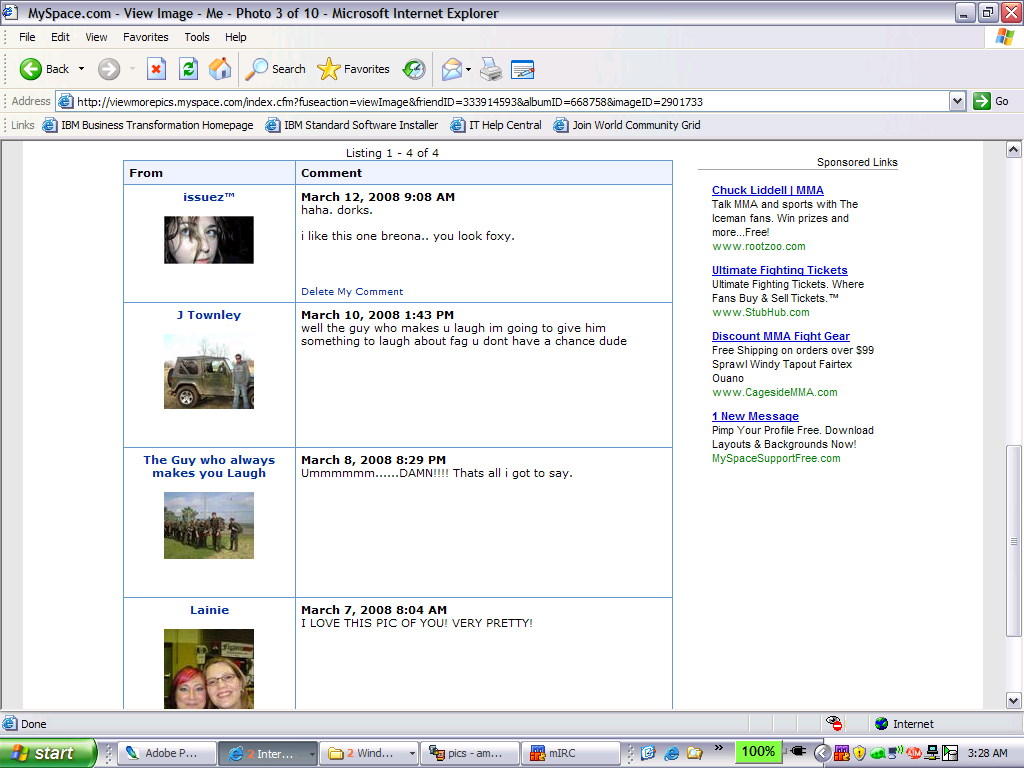
Task: Open the Mail button dropdown arrow
Action: click(467, 69)
